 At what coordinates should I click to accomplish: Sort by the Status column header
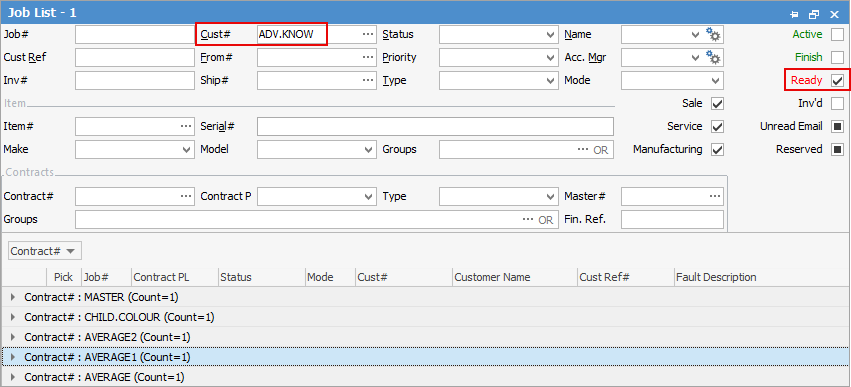(x=261, y=277)
